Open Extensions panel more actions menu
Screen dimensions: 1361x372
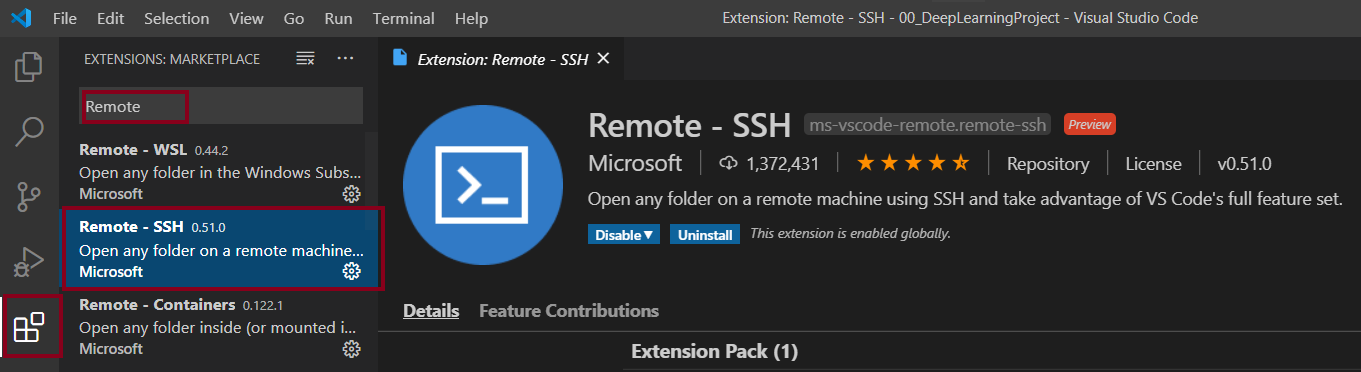(x=345, y=59)
